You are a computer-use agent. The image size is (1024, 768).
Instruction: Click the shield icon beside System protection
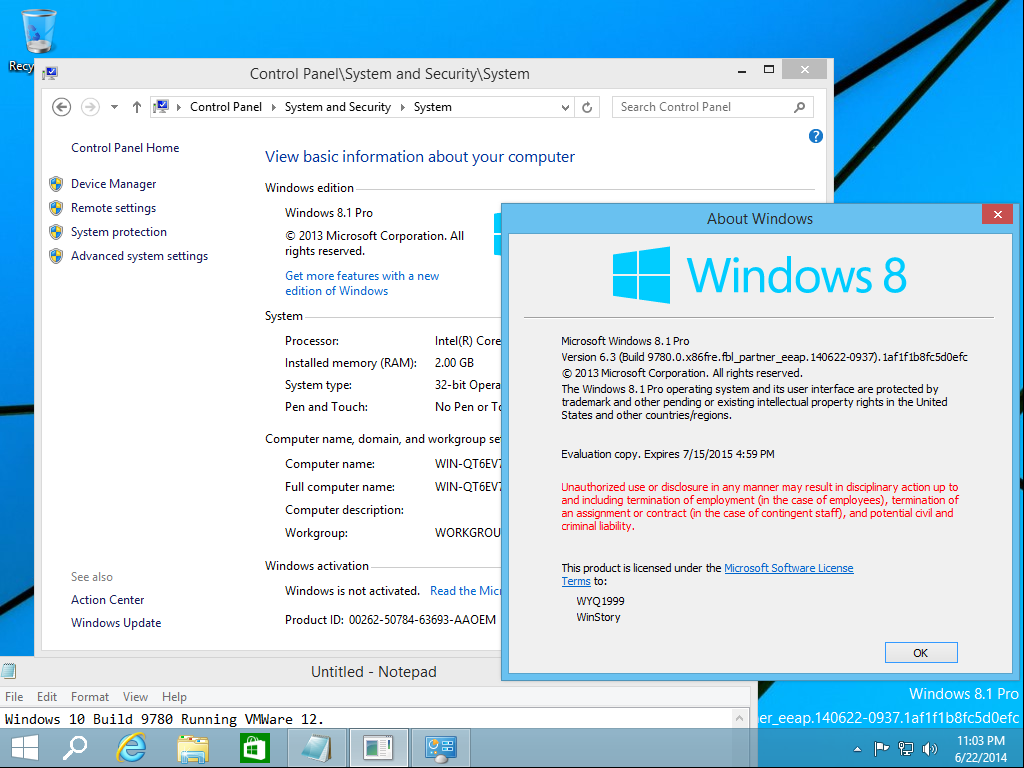click(56, 232)
